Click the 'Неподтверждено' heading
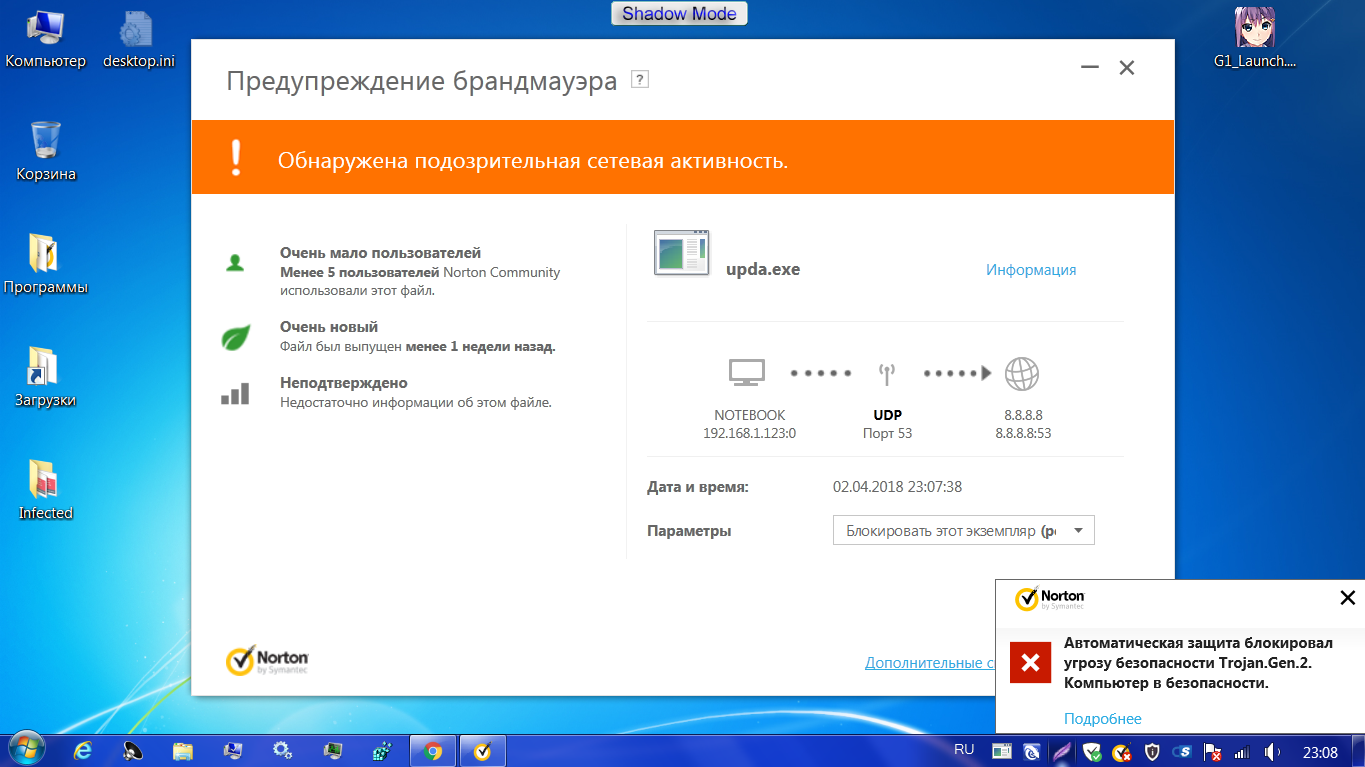 344,383
